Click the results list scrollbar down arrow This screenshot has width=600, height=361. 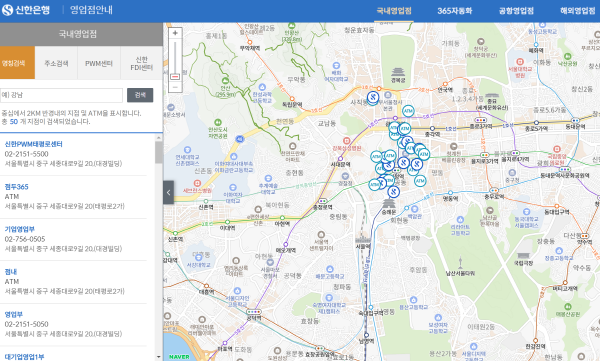(158, 357)
